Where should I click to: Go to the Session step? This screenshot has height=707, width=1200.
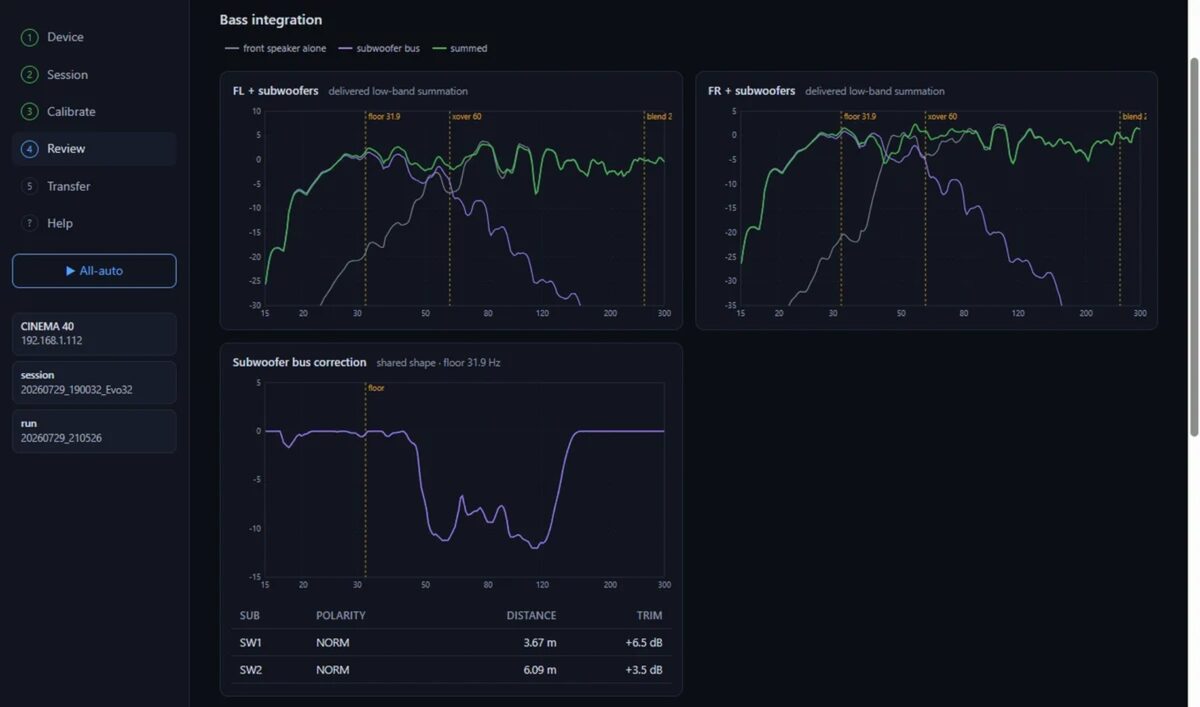(94, 75)
